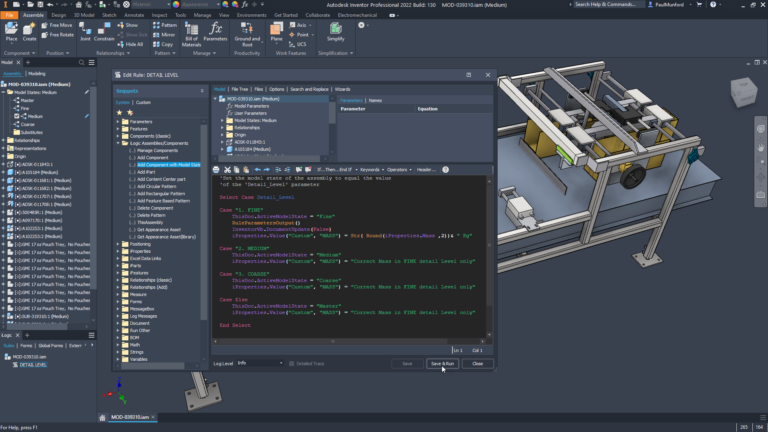This screenshot has width=768, height=432.
Task: Click the search icon in Model browser
Action: tap(81, 62)
